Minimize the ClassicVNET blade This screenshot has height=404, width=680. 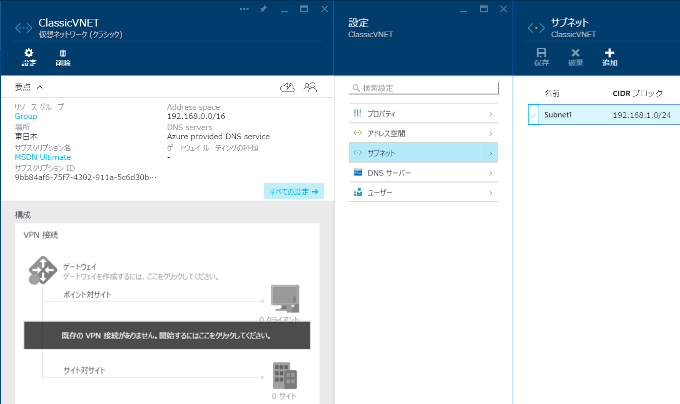tap(284, 10)
